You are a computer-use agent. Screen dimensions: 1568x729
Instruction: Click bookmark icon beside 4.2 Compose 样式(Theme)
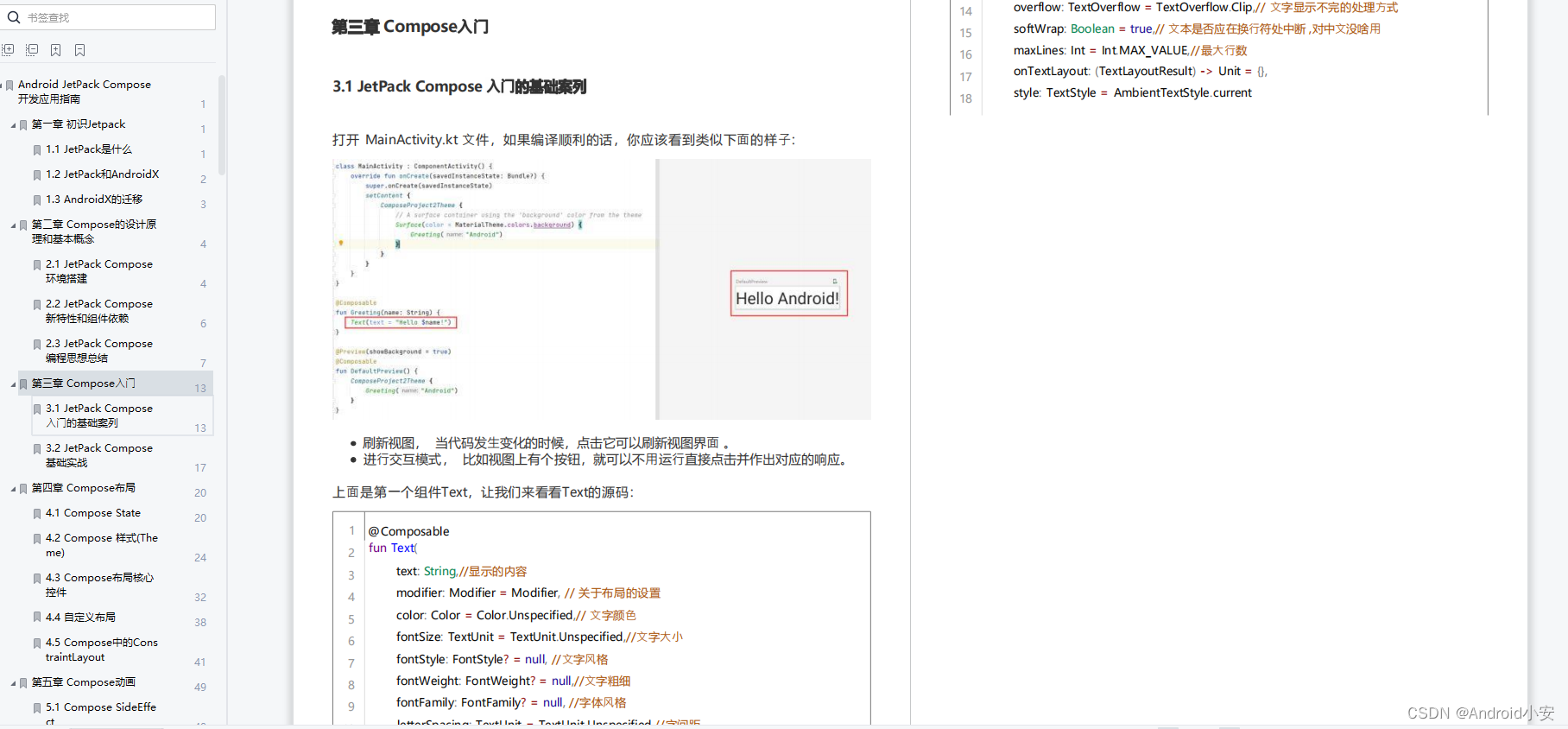click(x=37, y=539)
